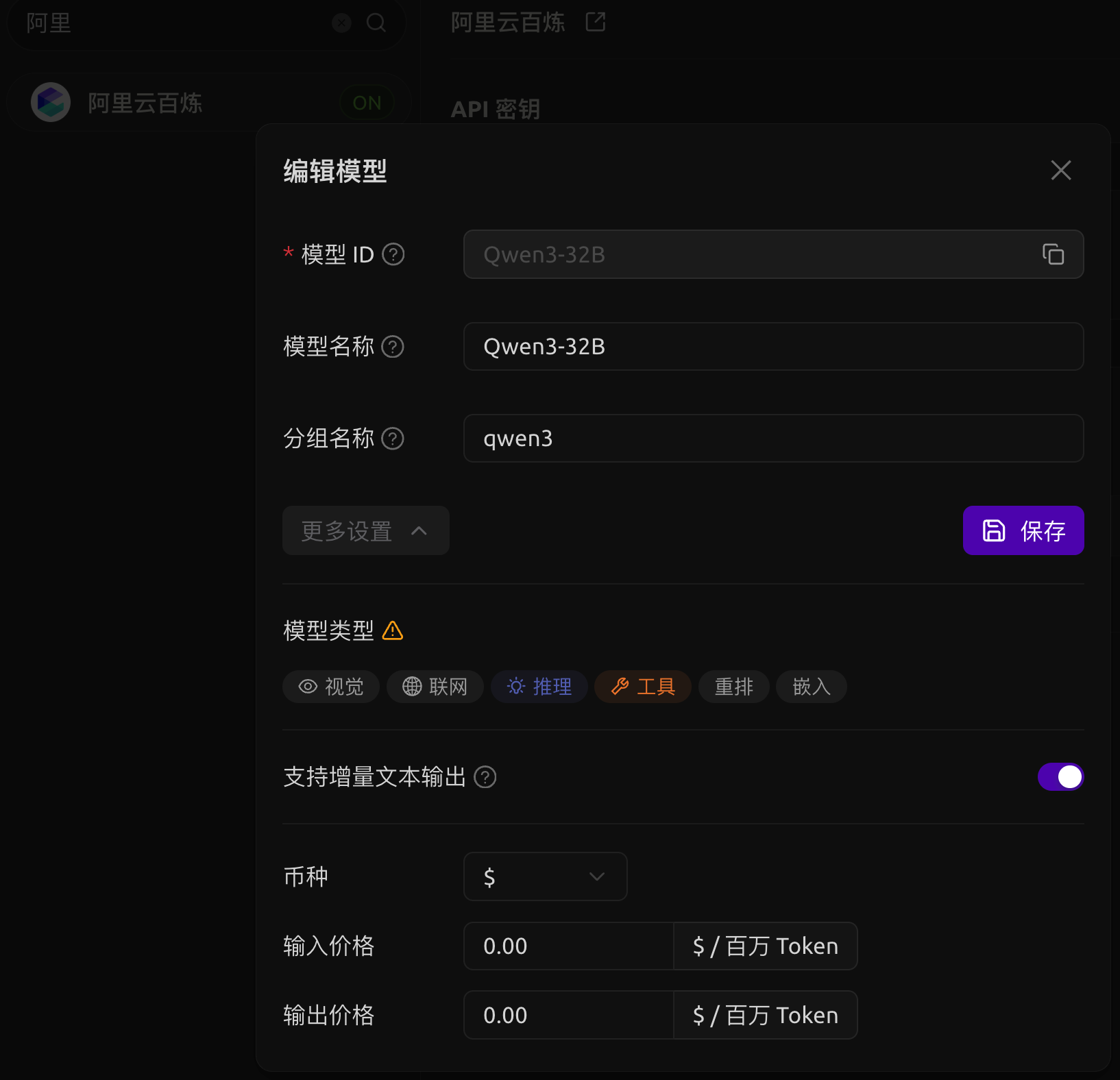
Task: Open 阿里云百炼 external link icon
Action: (596, 22)
